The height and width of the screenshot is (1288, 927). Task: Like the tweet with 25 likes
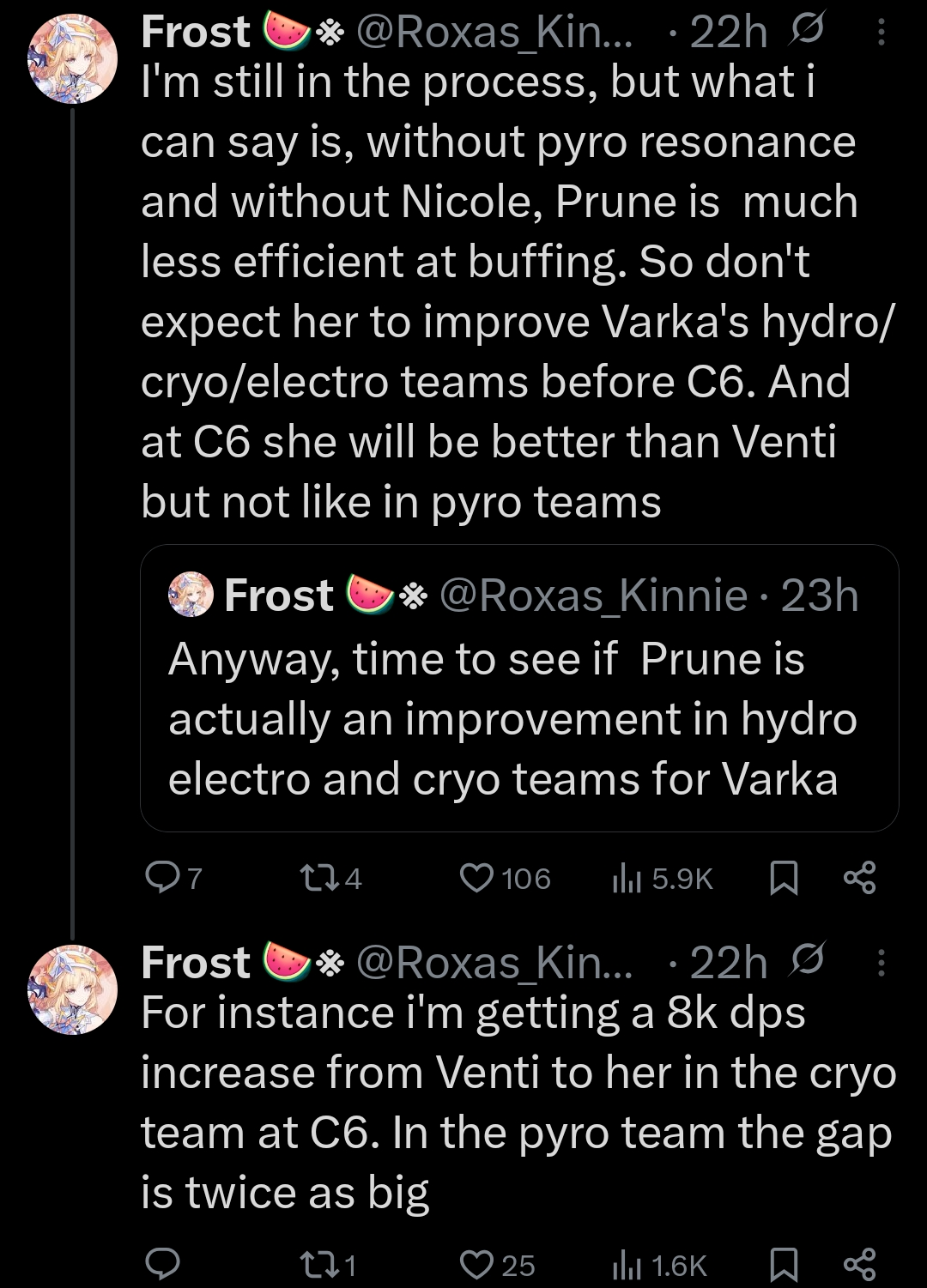[x=476, y=1264]
